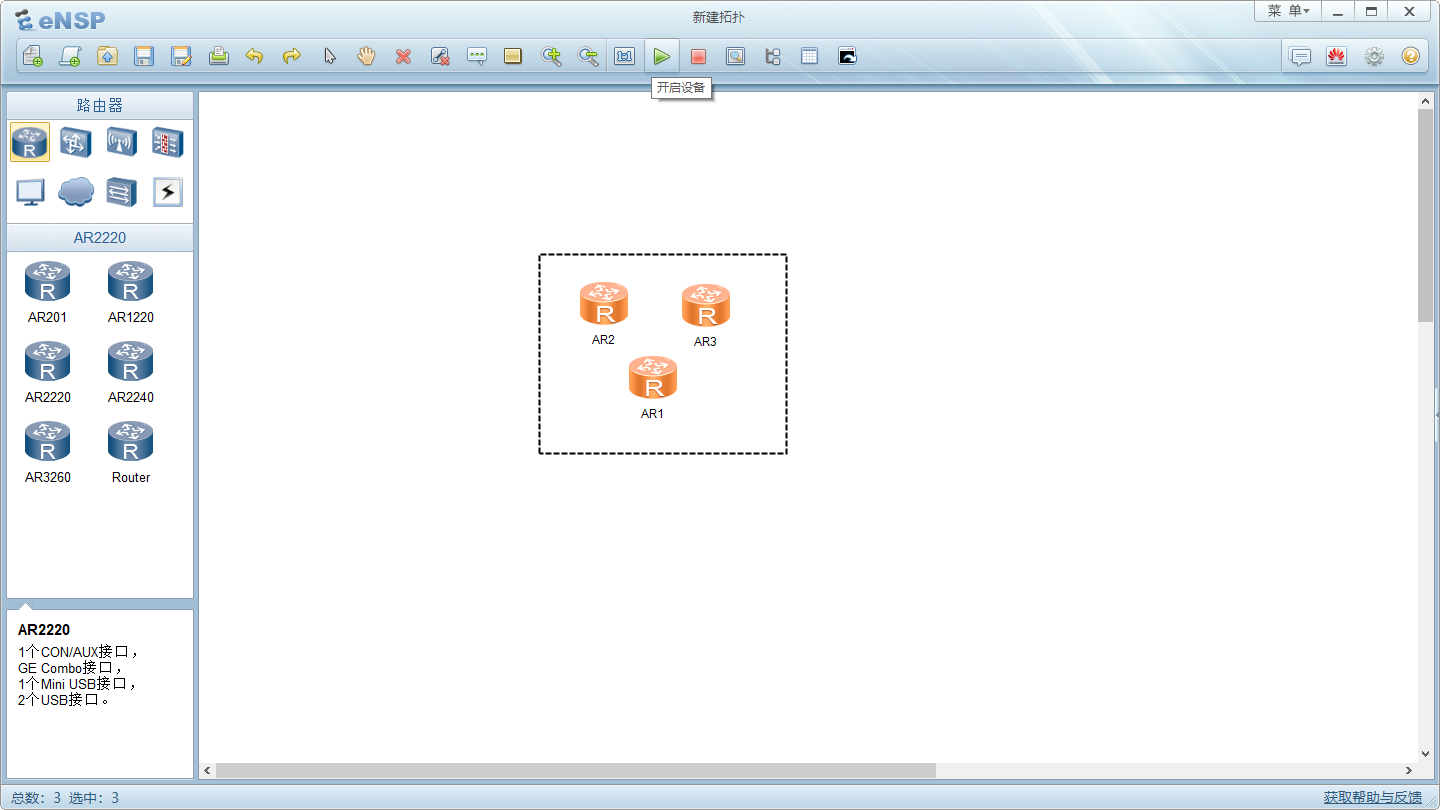Click the horizontal scrollbar thumb of the canvas
The width and height of the screenshot is (1440, 810).
[576, 771]
